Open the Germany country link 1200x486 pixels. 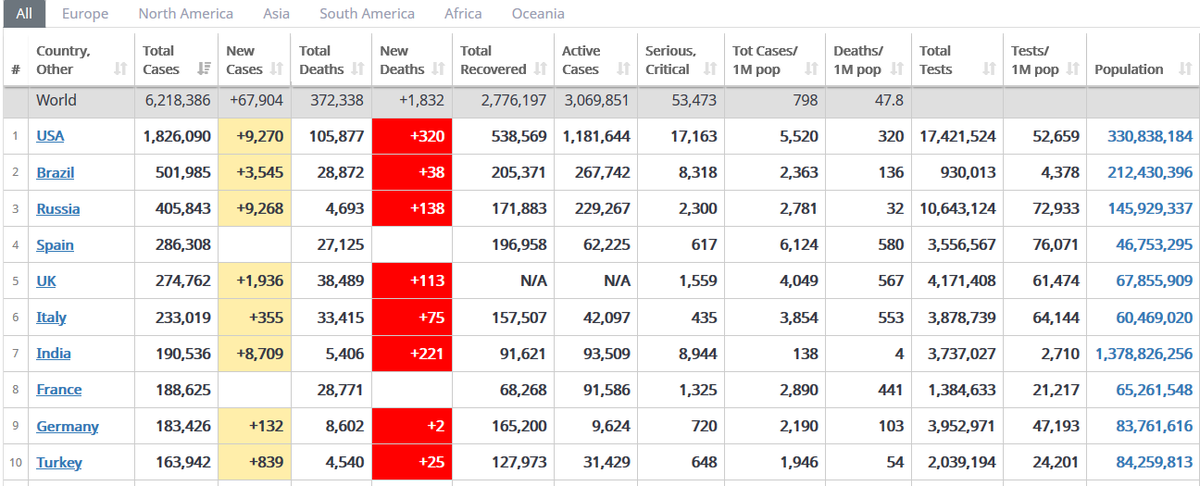68,426
